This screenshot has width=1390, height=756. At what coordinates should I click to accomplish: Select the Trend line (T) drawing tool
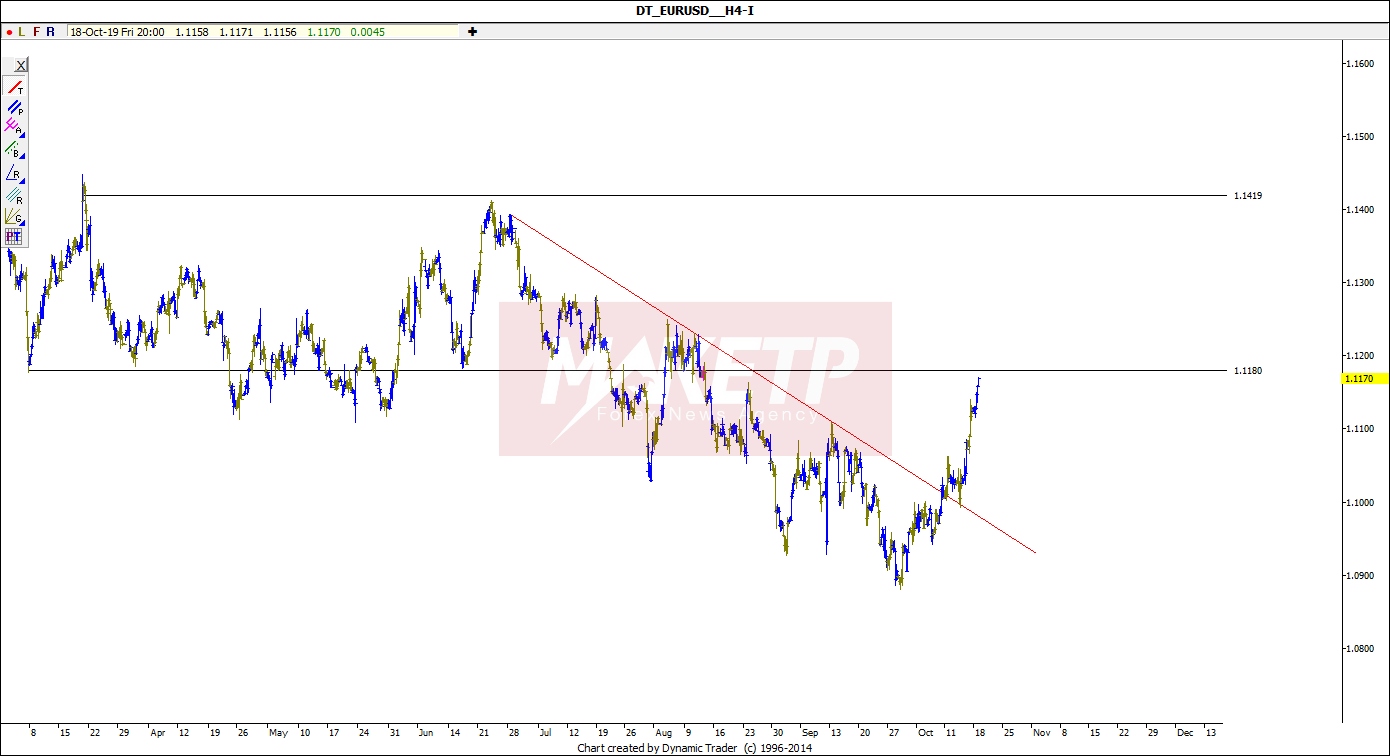[15, 87]
